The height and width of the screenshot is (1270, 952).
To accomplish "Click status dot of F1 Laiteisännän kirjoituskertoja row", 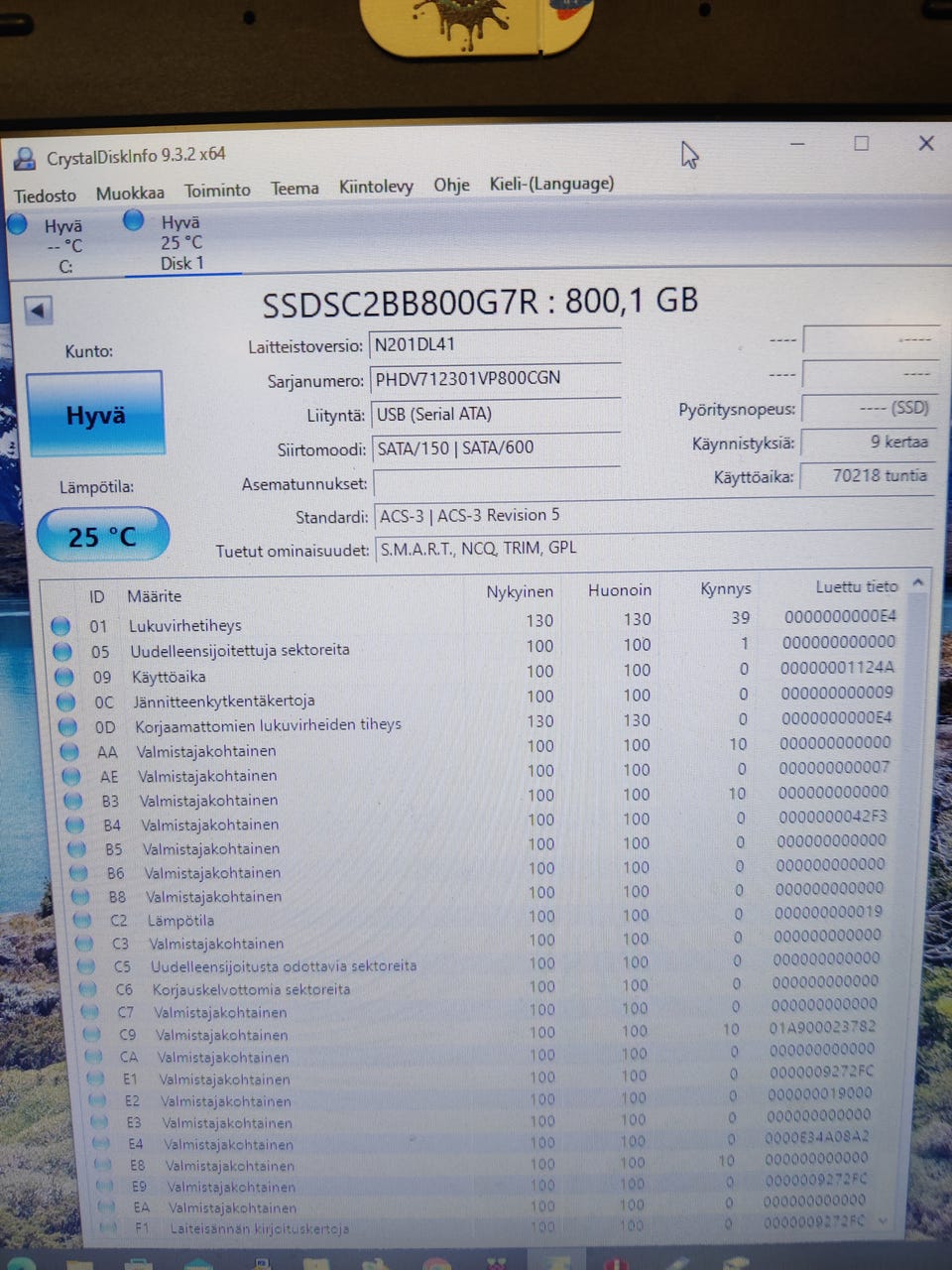I will click(x=107, y=1229).
